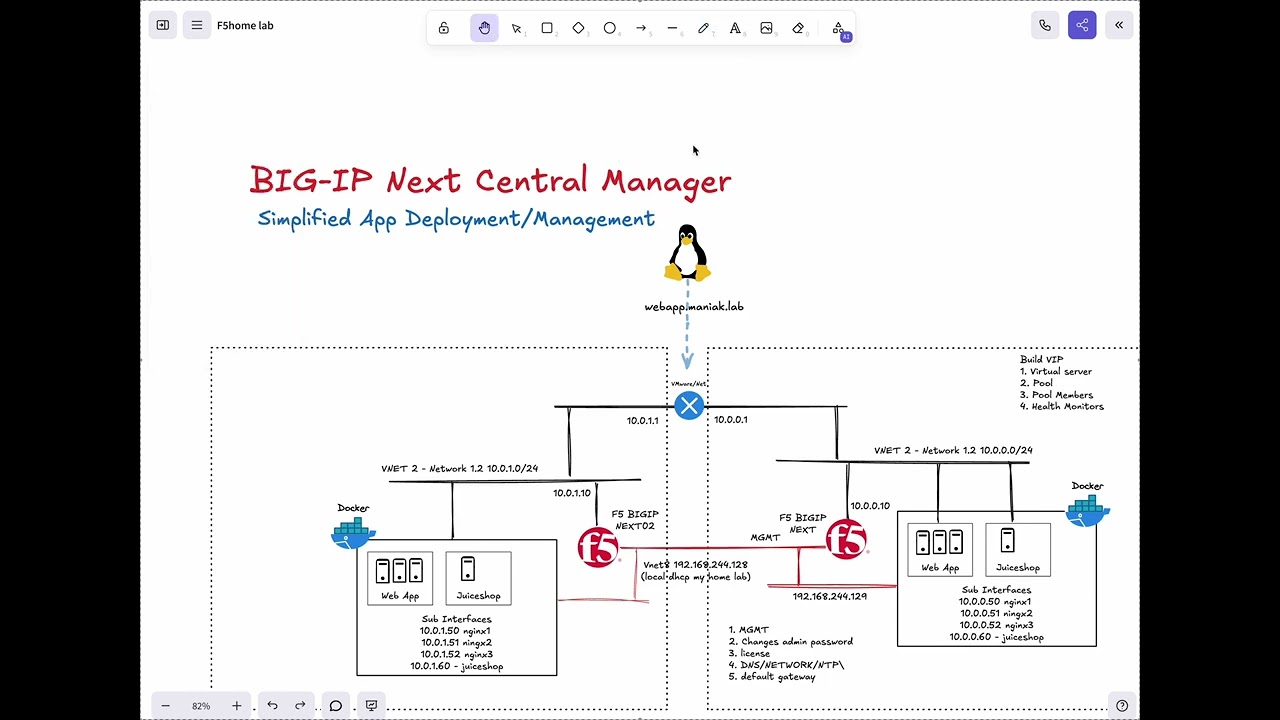Image resolution: width=1280 pixels, height=720 pixels.
Task: Select the left Web App box
Action: point(400,578)
